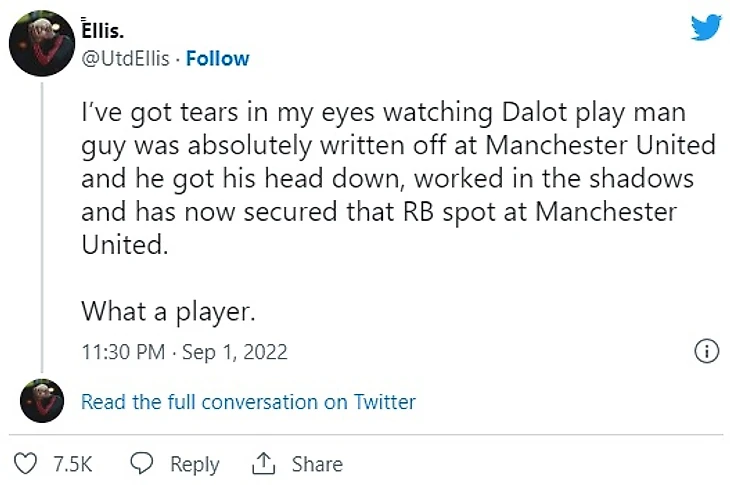Open the @UtdEllis handle link
Viewport: 730px width, 485px height.
click(127, 58)
